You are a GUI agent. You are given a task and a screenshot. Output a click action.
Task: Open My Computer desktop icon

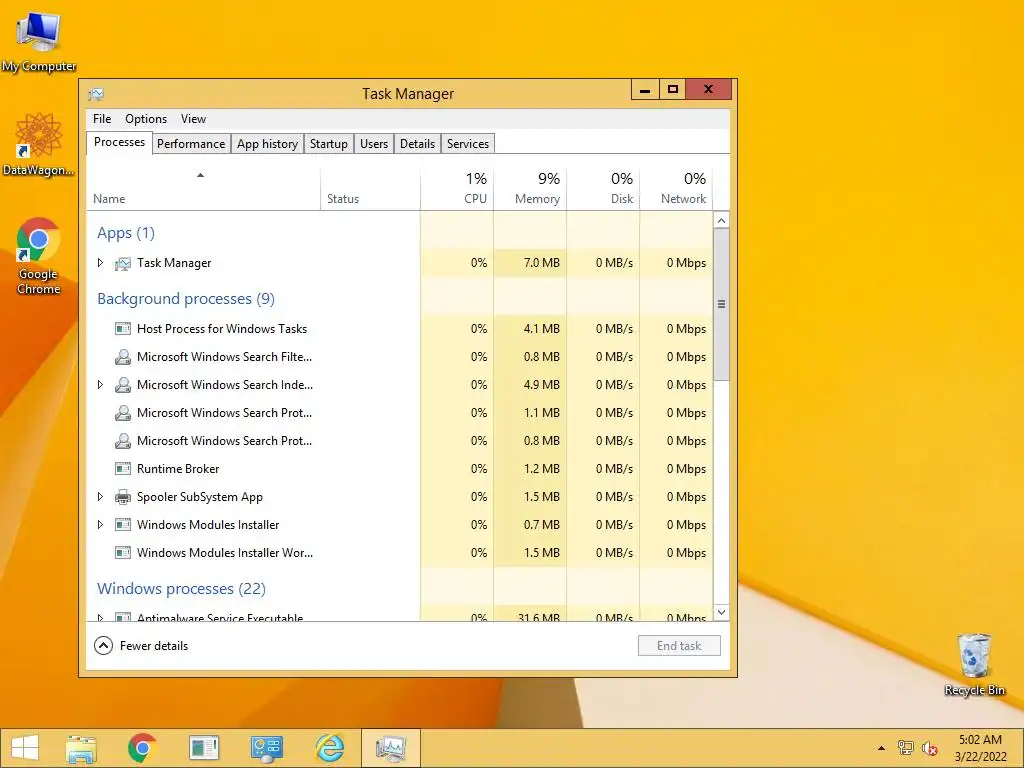[x=39, y=40]
